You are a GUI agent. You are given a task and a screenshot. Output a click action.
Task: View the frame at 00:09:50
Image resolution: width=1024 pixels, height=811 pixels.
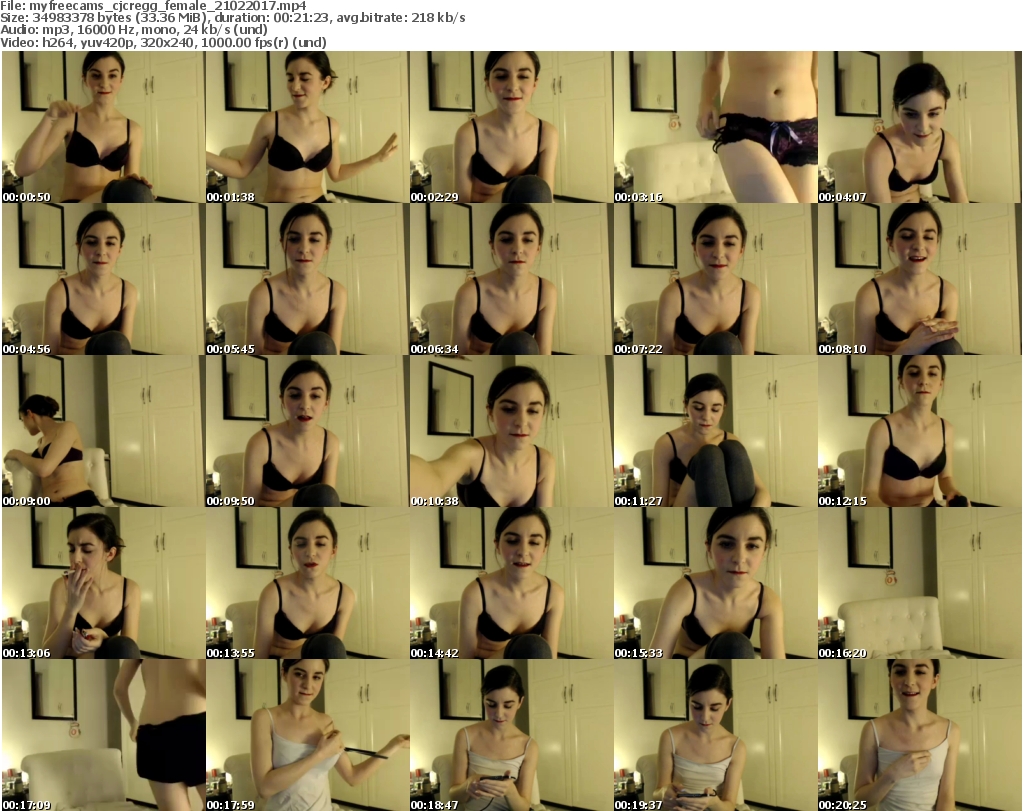click(307, 432)
